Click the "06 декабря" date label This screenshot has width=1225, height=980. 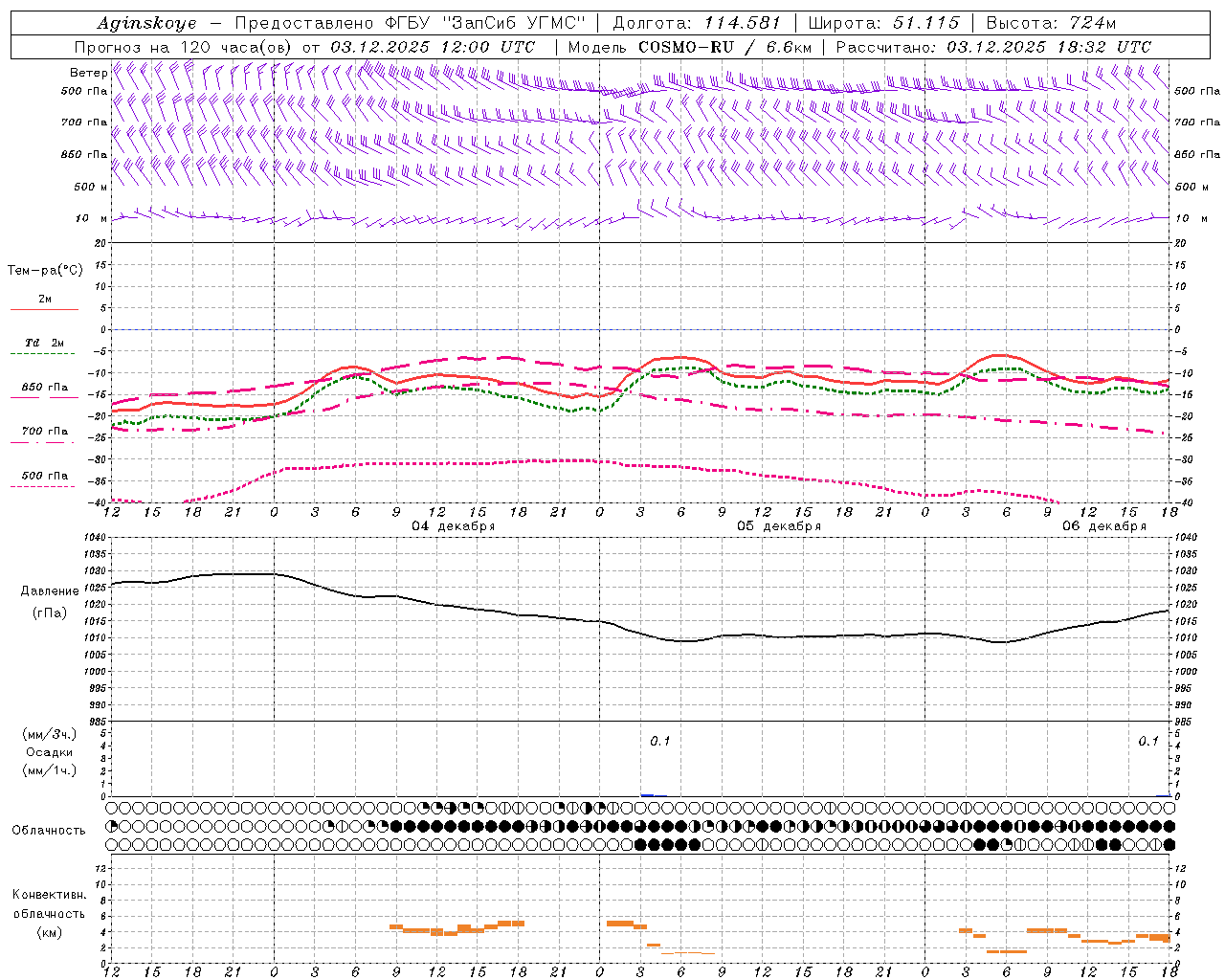click(1104, 526)
